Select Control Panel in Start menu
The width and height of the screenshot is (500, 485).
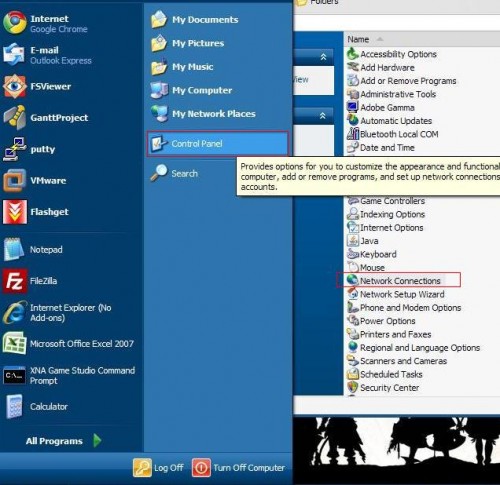[218, 144]
